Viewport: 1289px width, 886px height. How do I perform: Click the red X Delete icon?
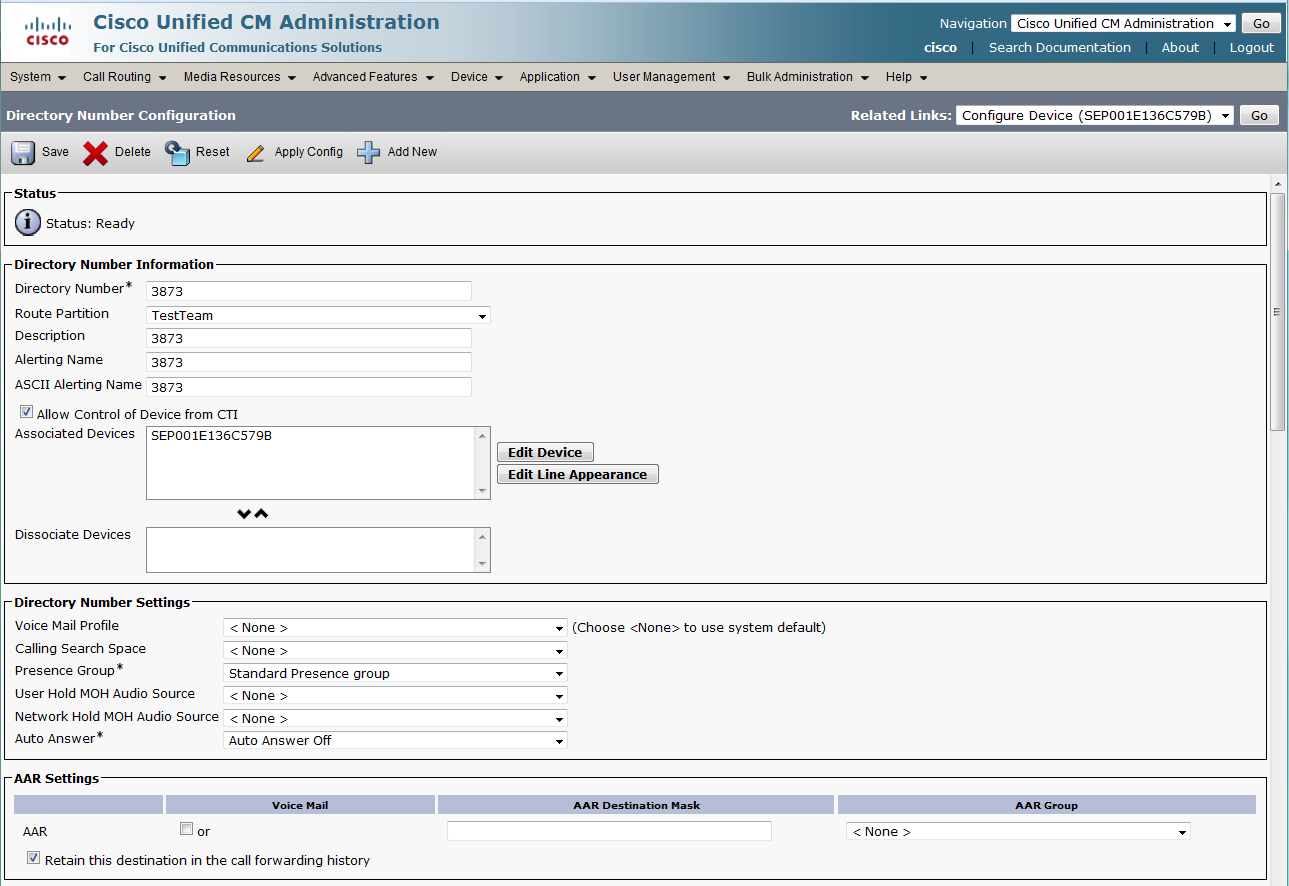[x=96, y=153]
